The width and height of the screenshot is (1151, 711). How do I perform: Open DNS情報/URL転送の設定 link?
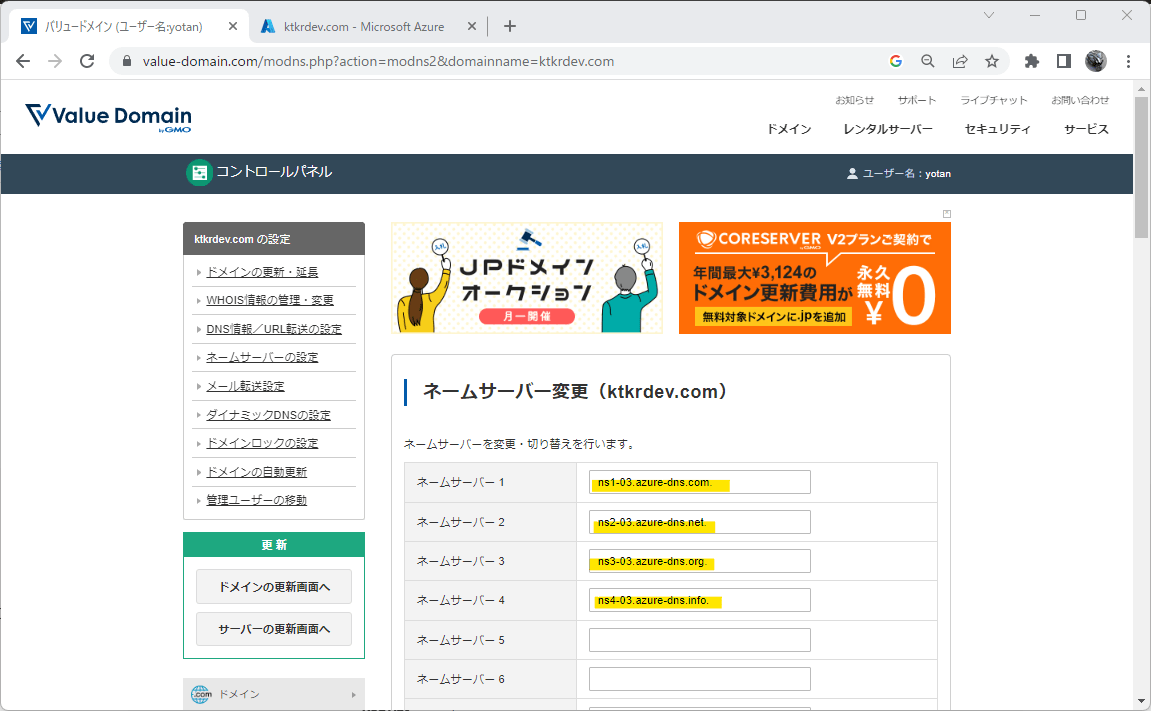pyautogui.click(x=274, y=329)
